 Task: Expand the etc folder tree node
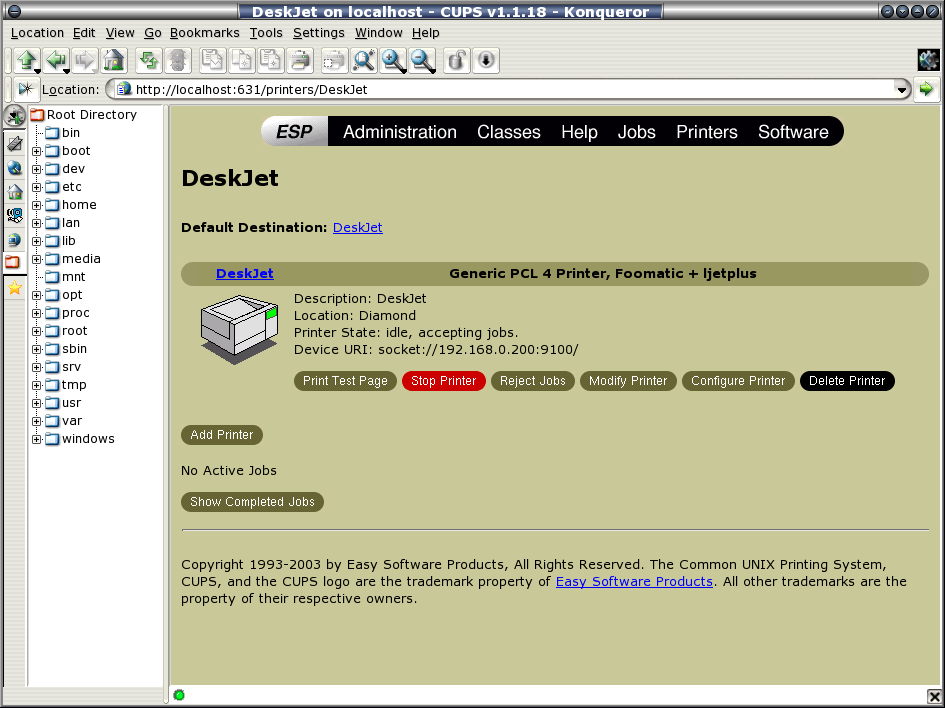[x=36, y=187]
